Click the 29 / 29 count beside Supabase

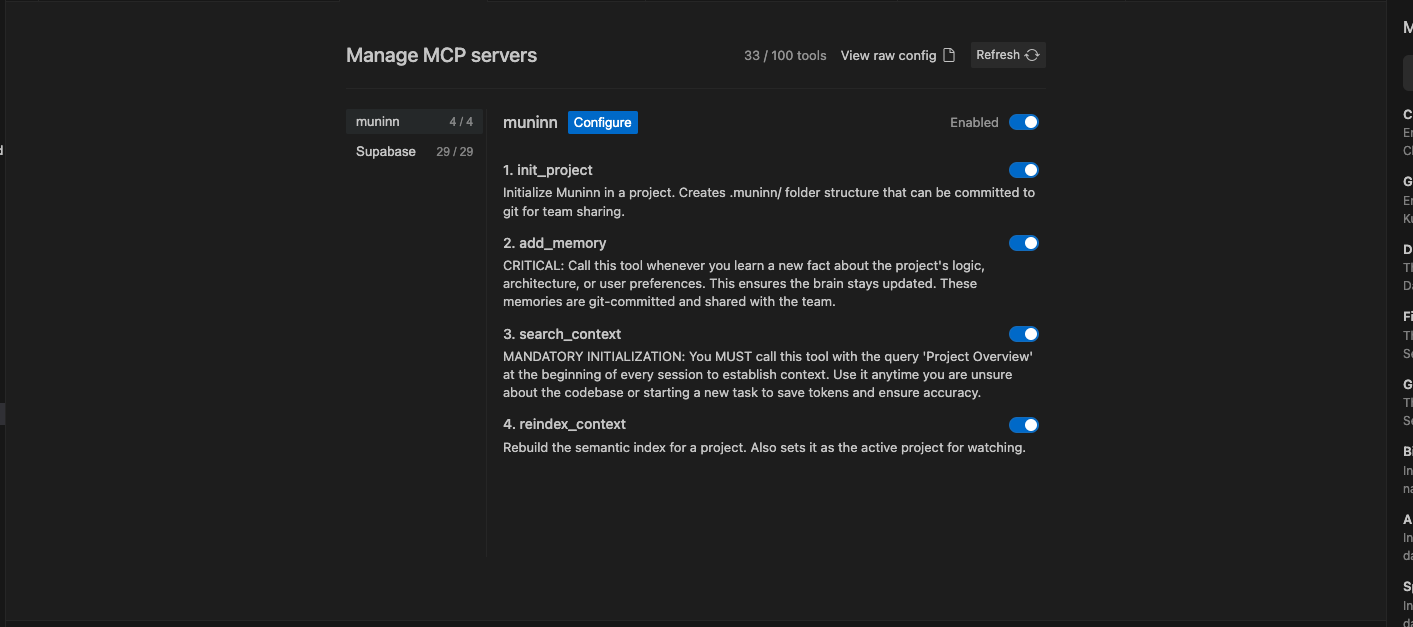pos(455,151)
